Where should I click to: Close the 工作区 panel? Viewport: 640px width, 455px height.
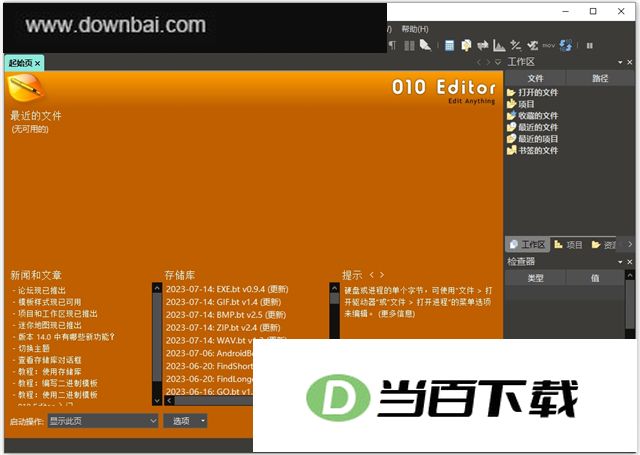tap(629, 62)
